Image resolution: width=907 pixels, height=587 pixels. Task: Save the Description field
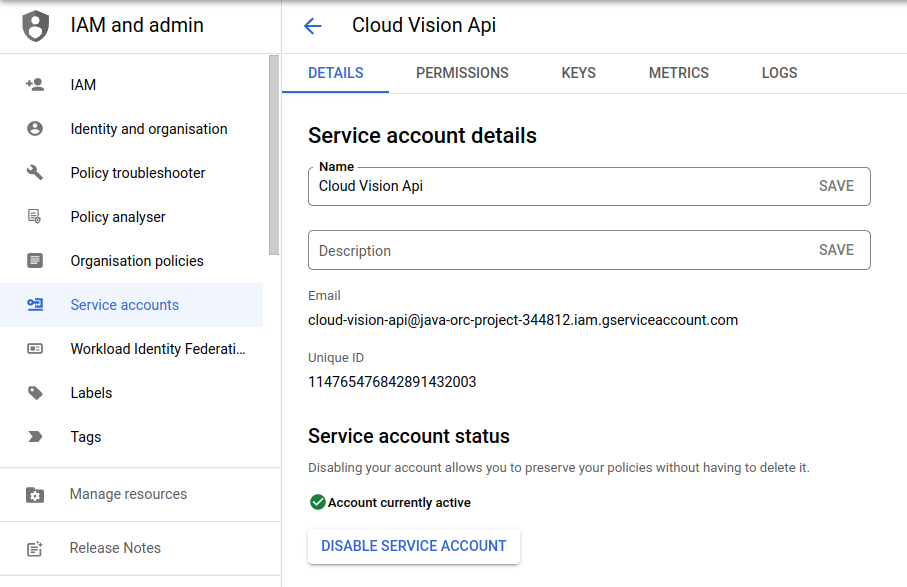836,250
